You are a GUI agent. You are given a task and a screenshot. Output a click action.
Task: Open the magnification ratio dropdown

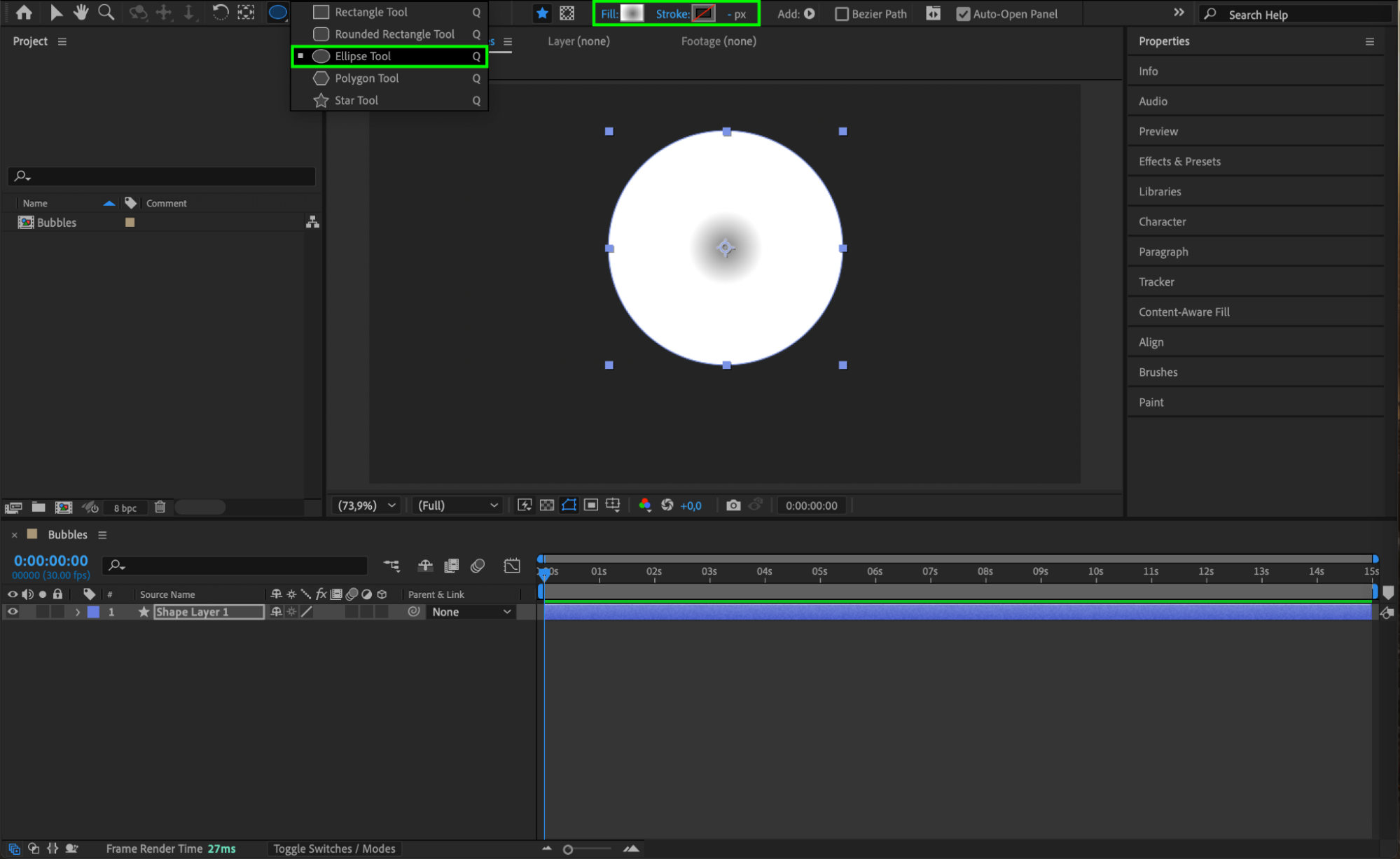367,505
